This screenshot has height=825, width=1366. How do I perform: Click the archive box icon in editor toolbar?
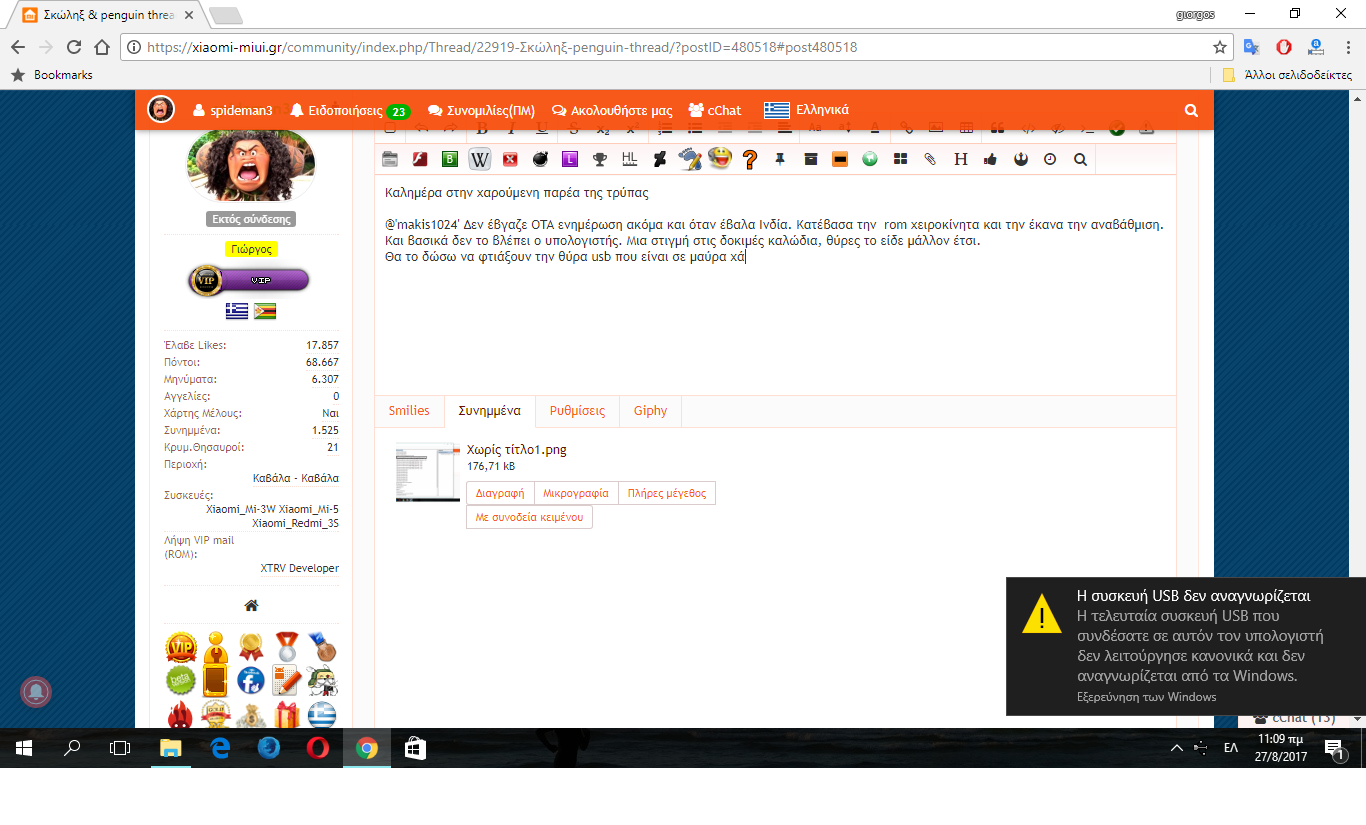pos(811,159)
